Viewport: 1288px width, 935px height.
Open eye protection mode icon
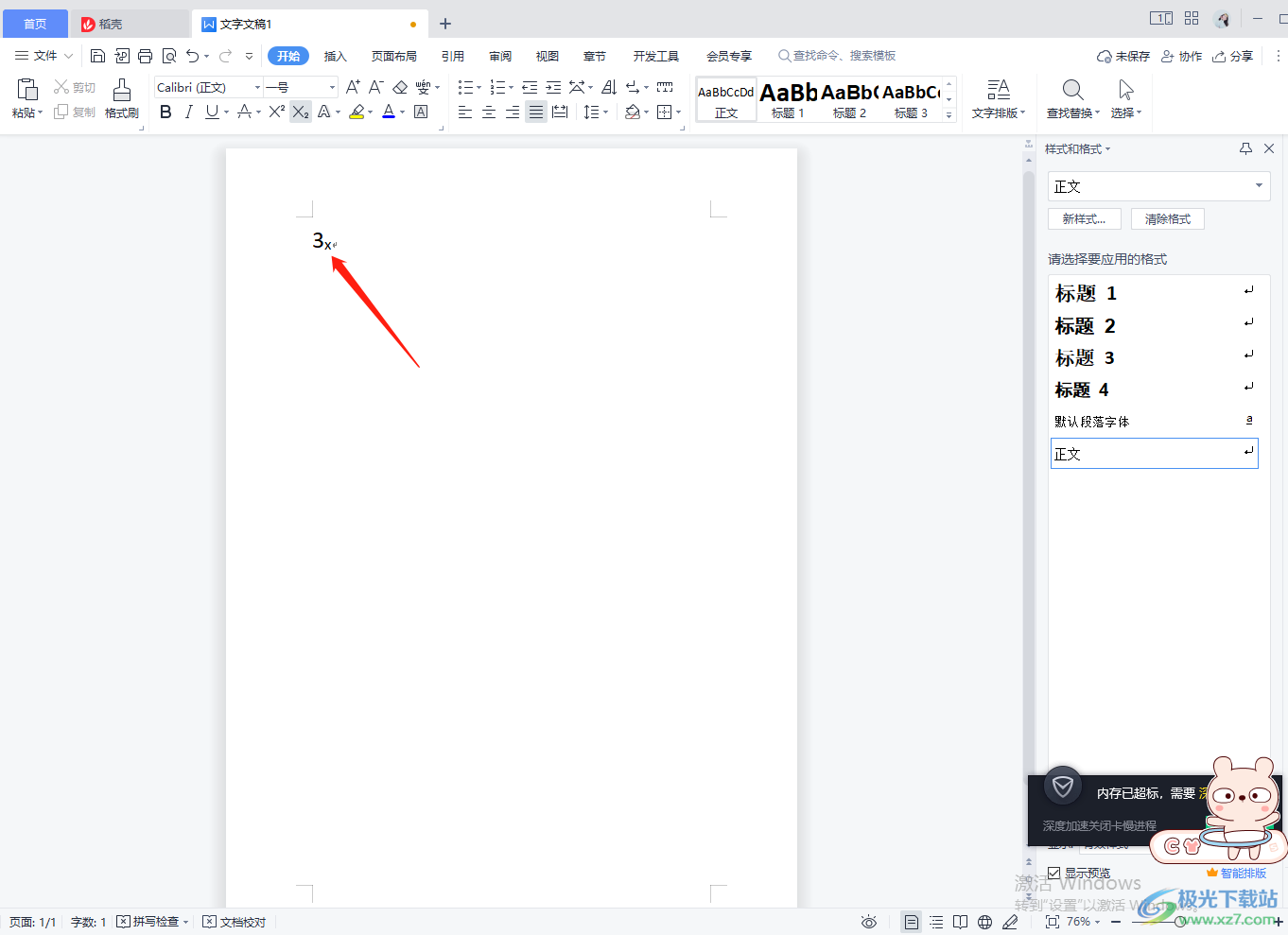click(869, 922)
